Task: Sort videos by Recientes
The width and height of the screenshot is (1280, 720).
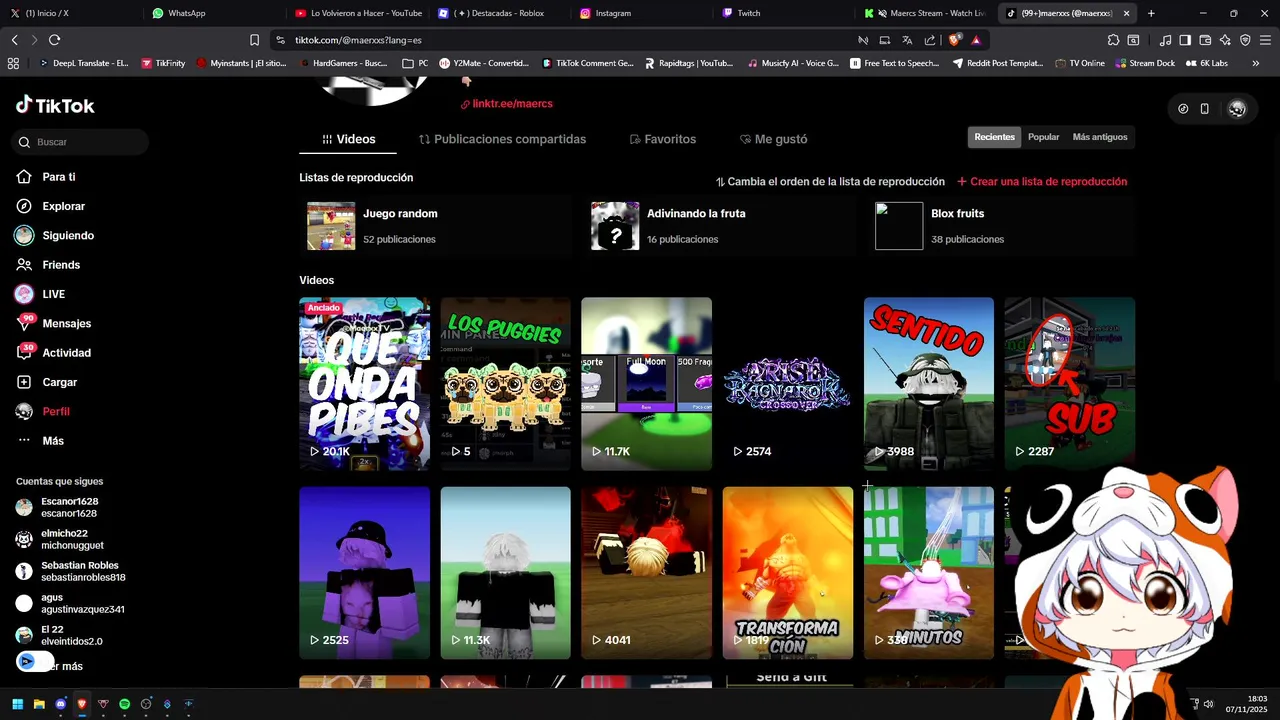Action: (x=994, y=137)
